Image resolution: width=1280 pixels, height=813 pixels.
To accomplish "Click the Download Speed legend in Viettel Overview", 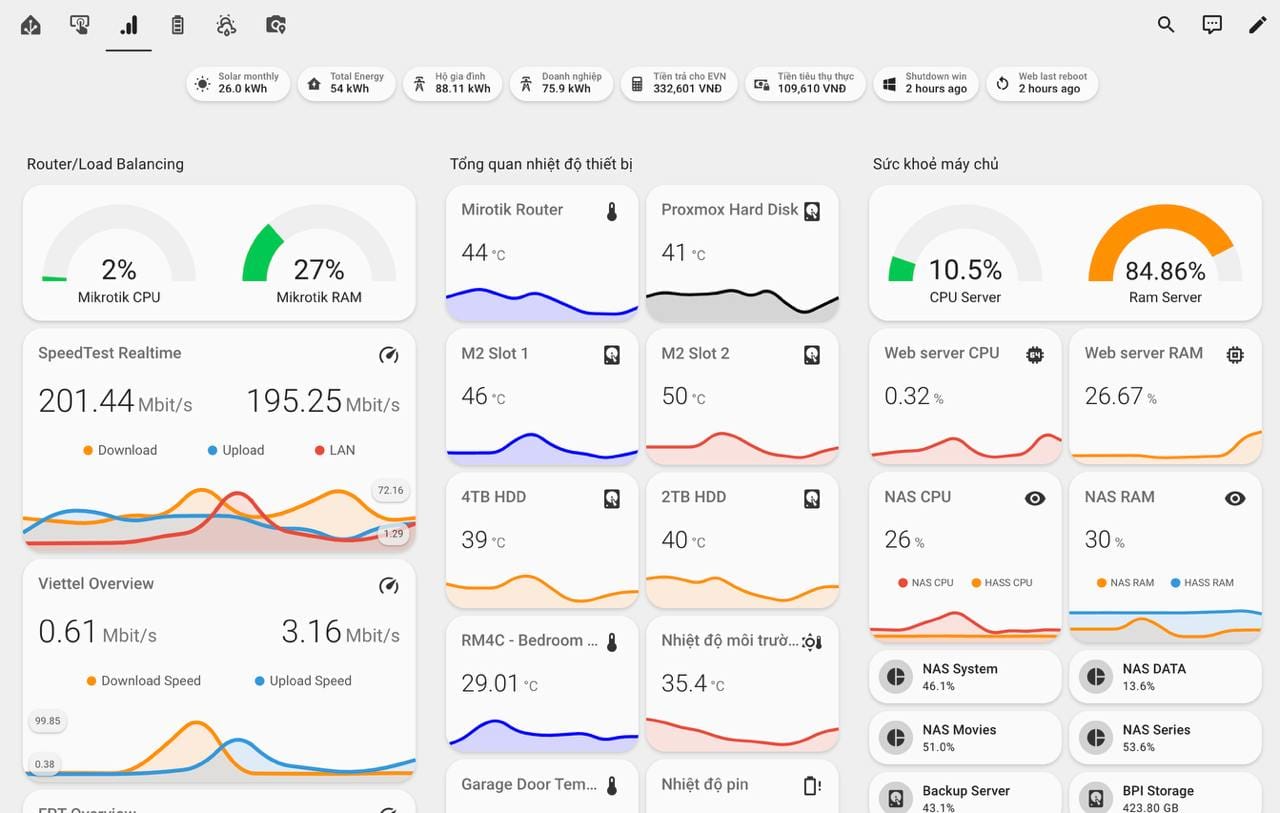I will click(x=144, y=681).
